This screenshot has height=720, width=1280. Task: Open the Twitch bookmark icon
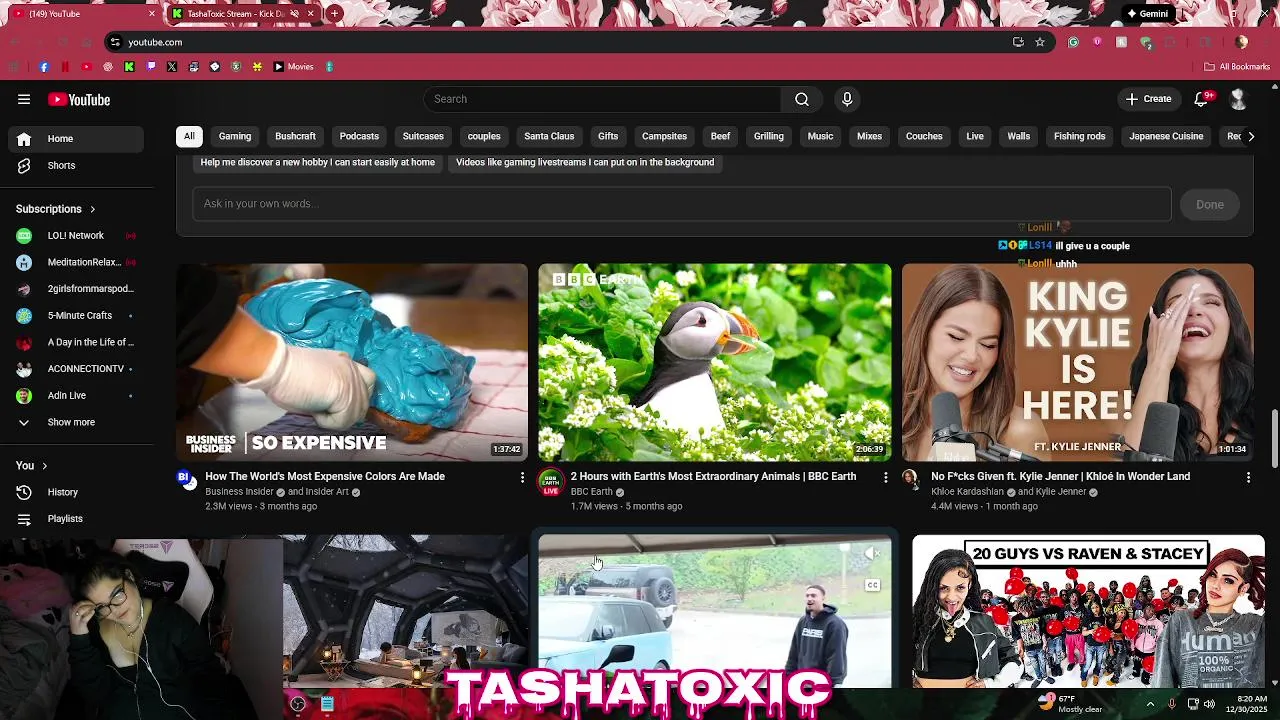pyautogui.click(x=151, y=67)
